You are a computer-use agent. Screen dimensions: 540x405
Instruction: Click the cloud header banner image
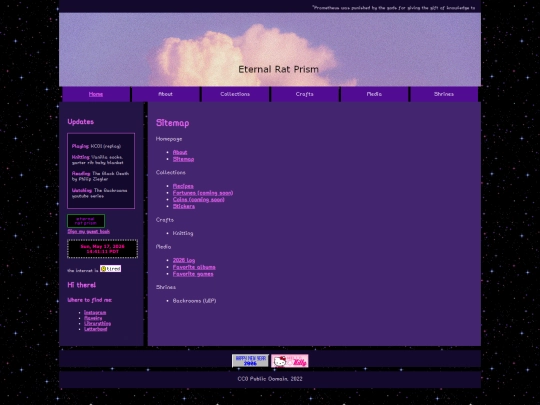(270, 49)
